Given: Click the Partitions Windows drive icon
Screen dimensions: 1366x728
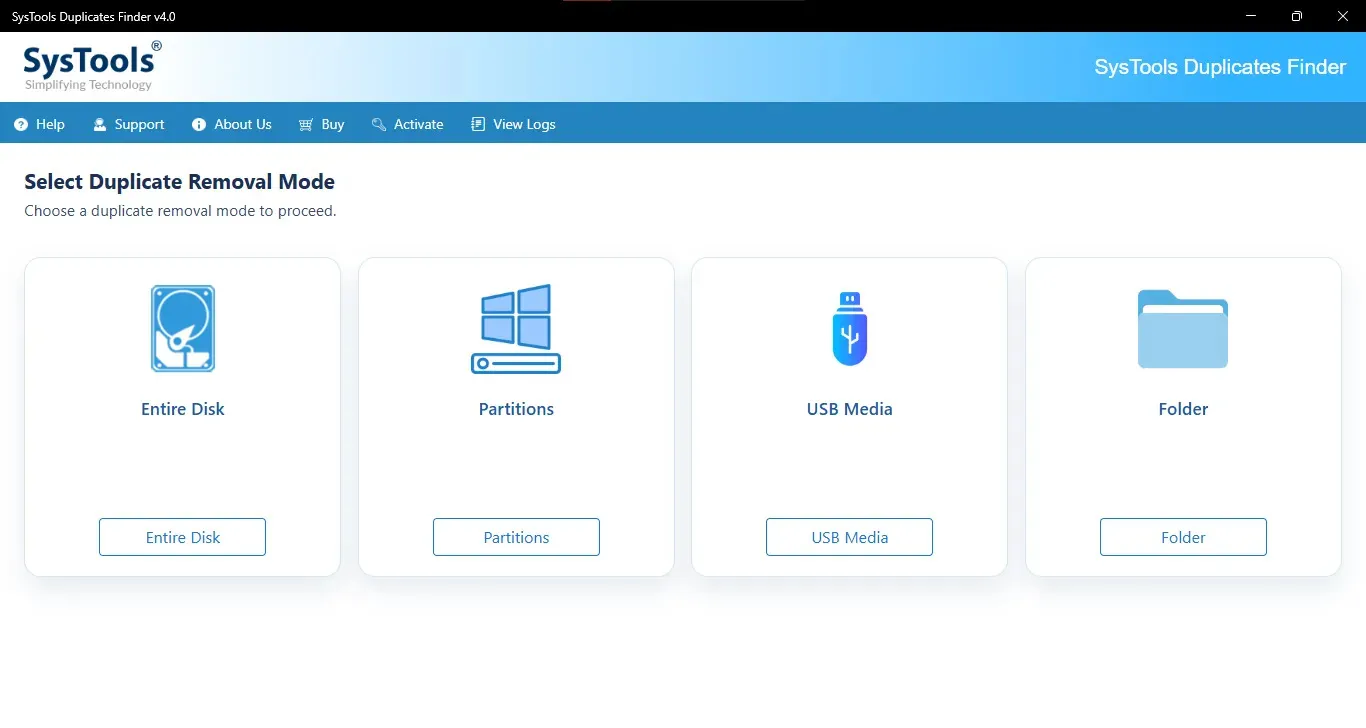Looking at the screenshot, I should coord(516,329).
